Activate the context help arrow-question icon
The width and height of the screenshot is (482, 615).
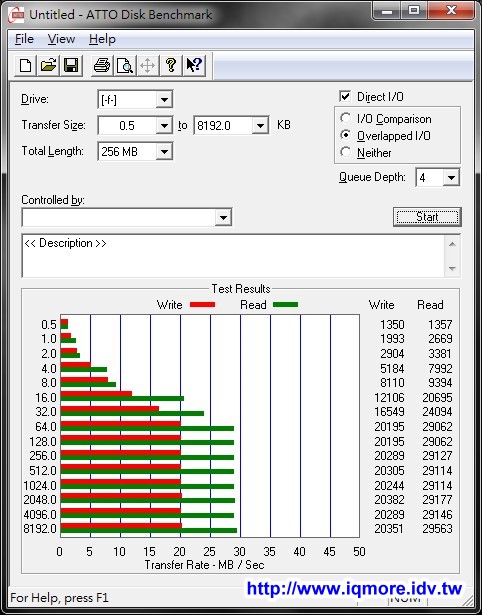(194, 65)
